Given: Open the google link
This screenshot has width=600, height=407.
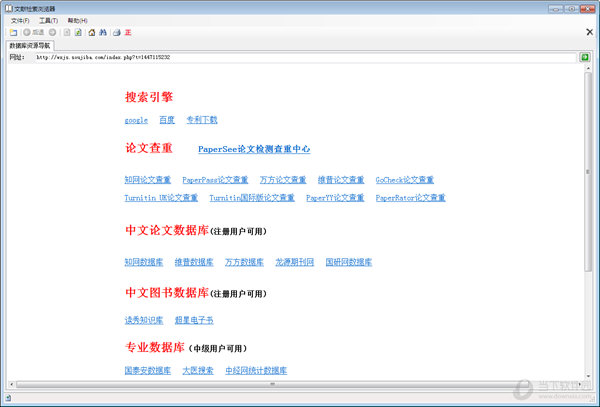Looking at the screenshot, I should click(136, 120).
